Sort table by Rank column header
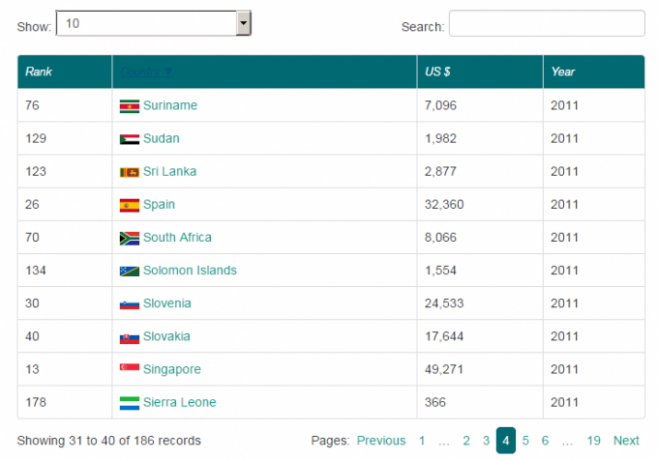Screen dimensions: 658x460 [39, 72]
